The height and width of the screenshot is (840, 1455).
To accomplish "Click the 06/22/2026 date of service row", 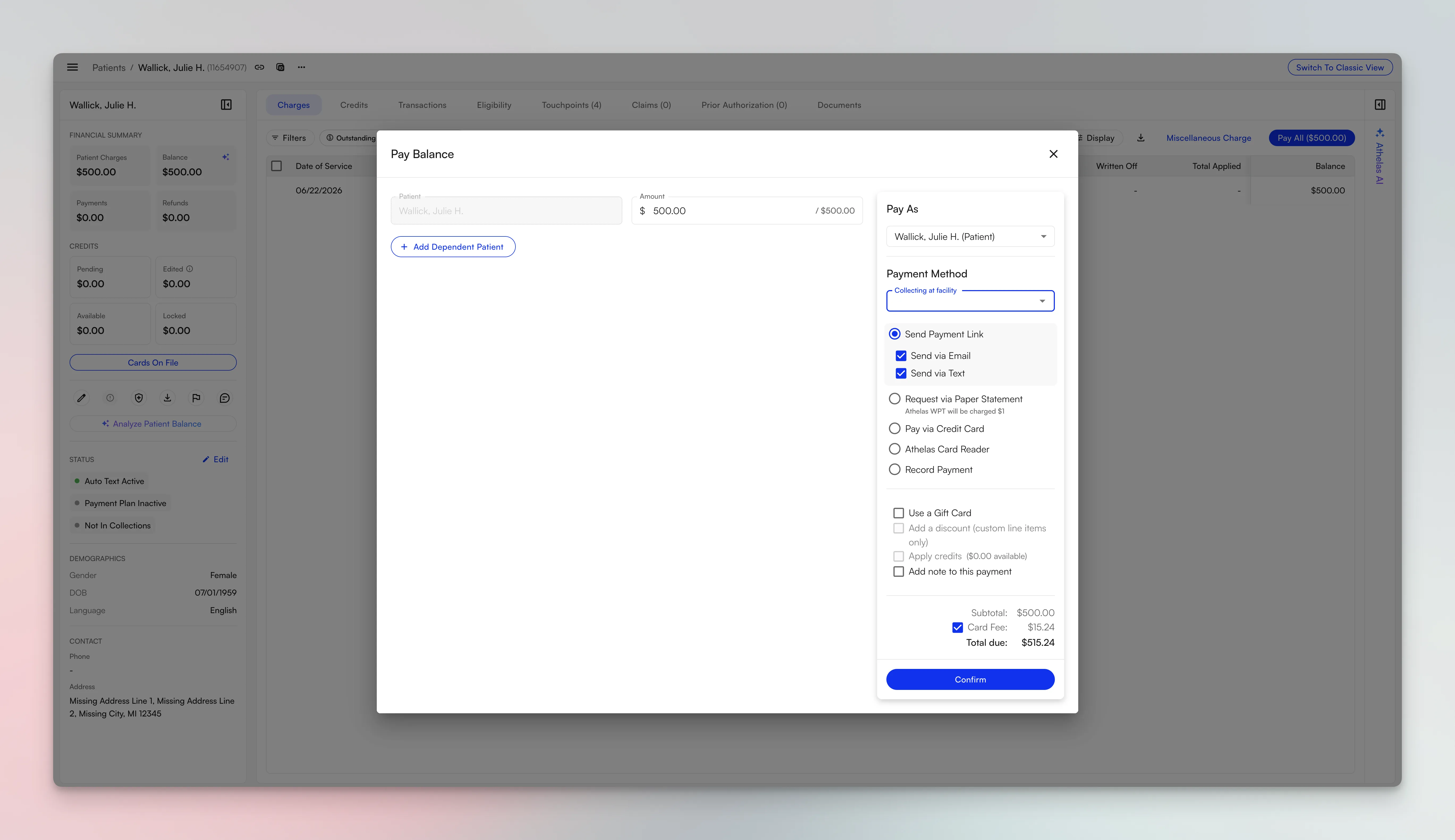I will pos(319,190).
